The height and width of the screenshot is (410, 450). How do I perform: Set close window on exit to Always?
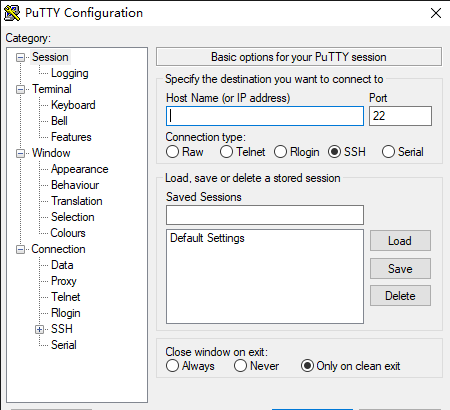tap(172, 366)
